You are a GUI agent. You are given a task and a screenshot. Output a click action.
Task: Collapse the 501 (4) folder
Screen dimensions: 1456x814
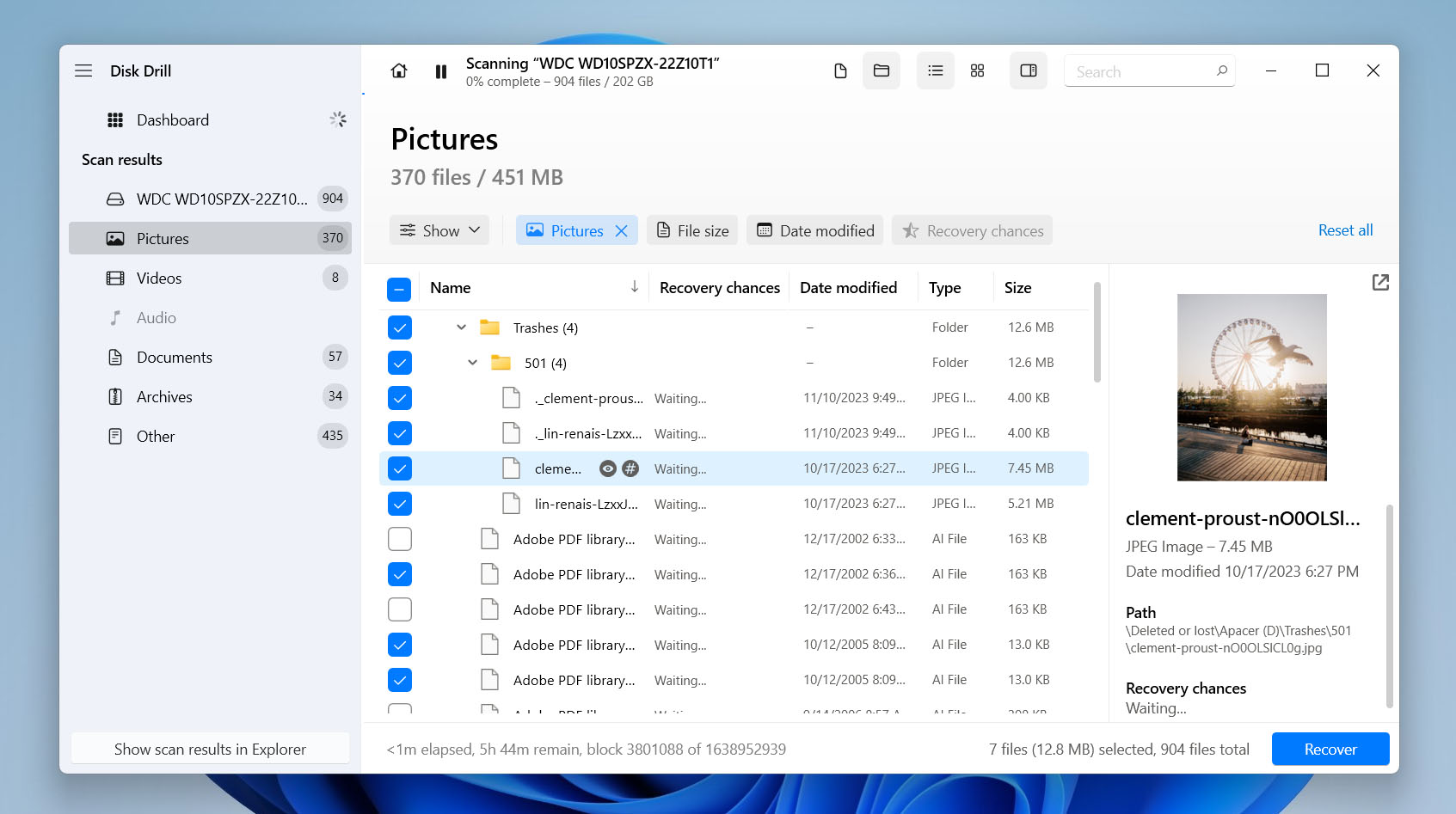[472, 363]
